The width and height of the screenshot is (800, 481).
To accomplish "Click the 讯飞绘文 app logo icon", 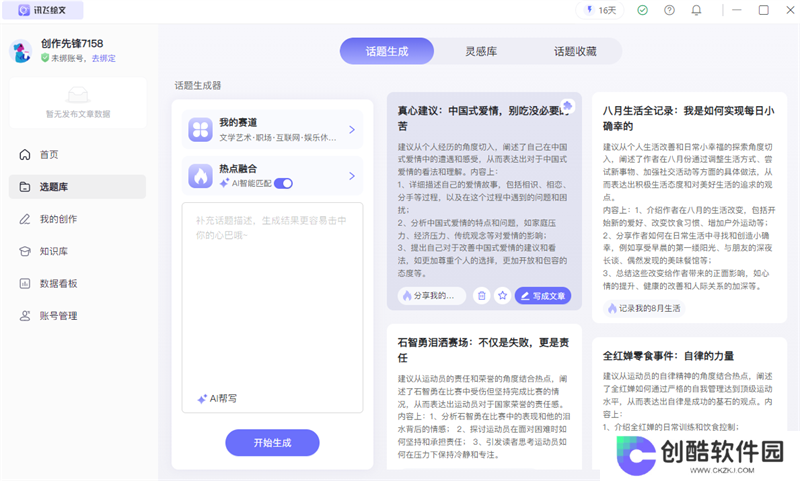I will [x=23, y=10].
